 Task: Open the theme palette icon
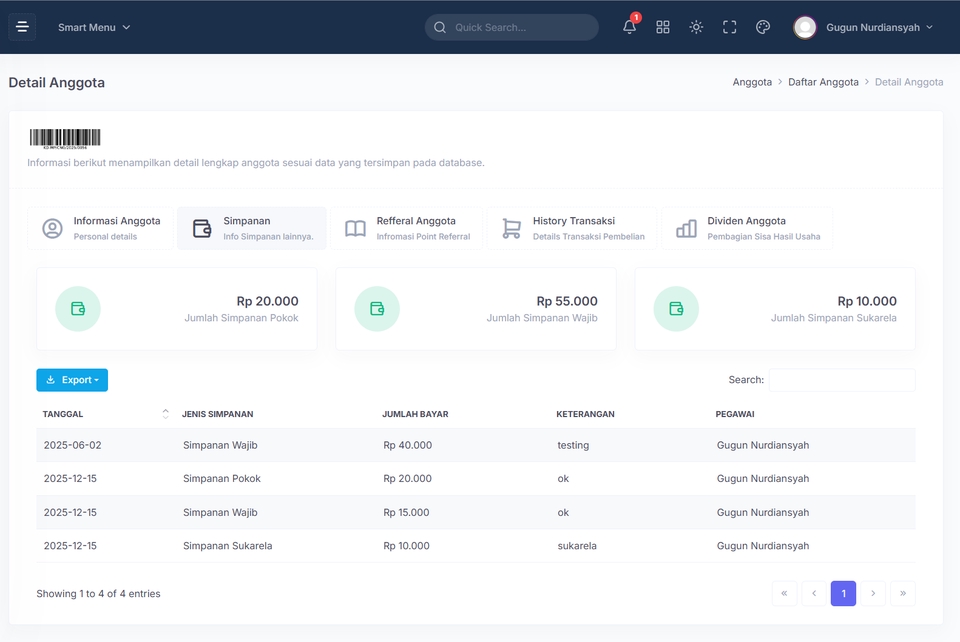[763, 27]
